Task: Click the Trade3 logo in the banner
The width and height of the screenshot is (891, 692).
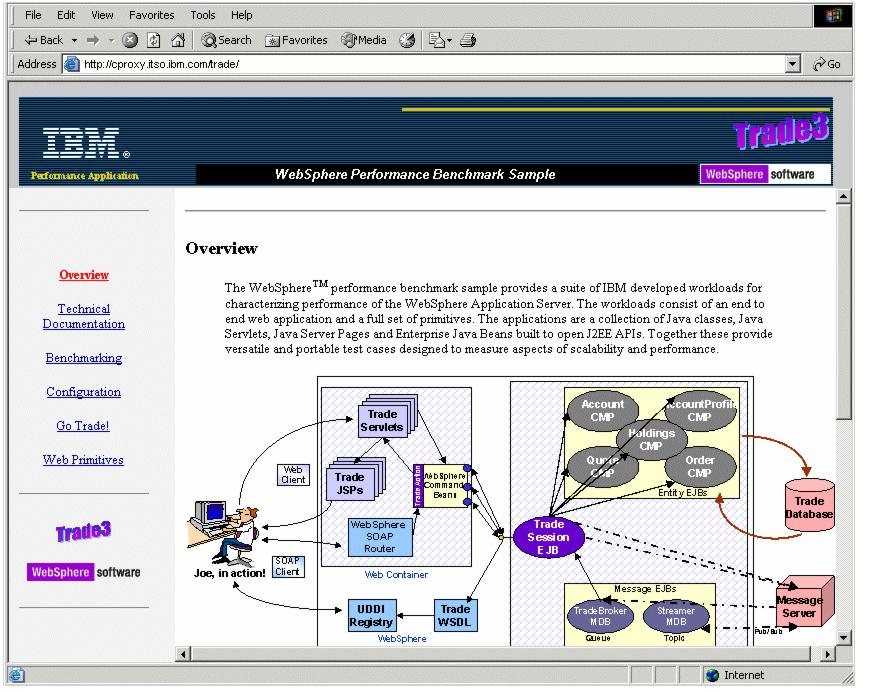Action: click(x=781, y=132)
